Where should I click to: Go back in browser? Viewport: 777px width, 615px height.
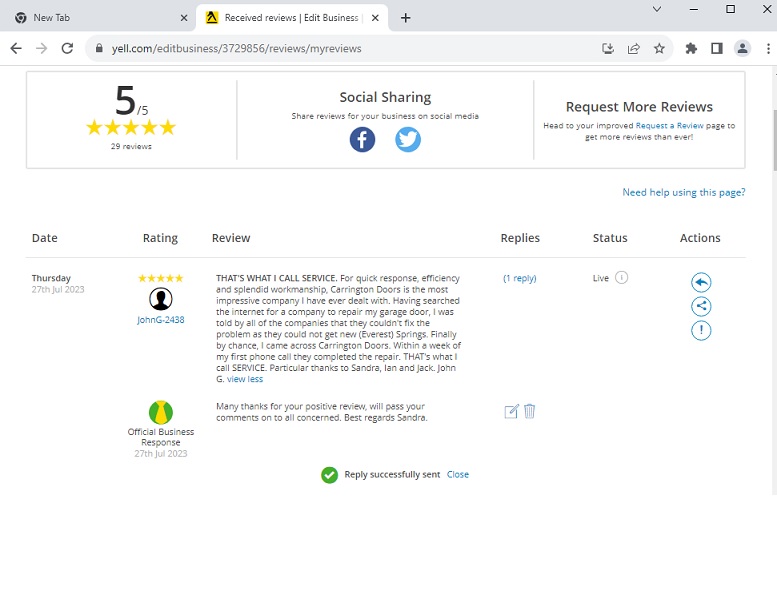click(16, 48)
